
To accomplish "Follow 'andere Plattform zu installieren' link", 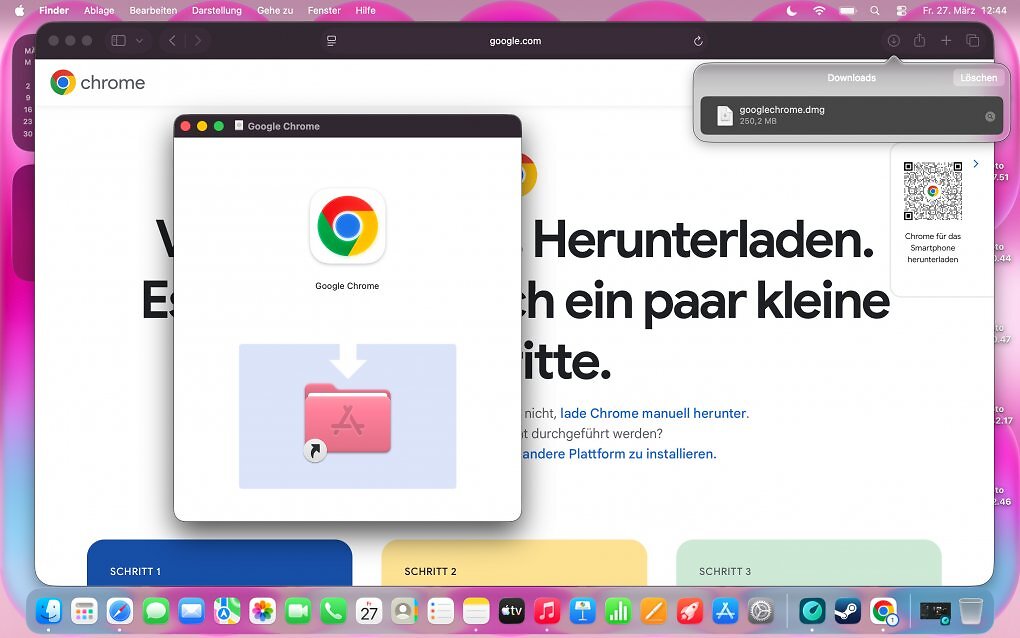I will [618, 454].
